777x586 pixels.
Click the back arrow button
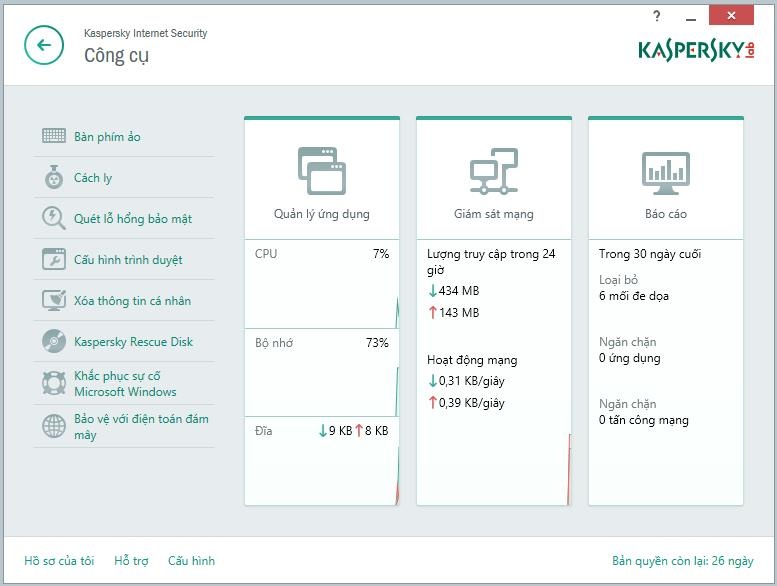(43, 45)
